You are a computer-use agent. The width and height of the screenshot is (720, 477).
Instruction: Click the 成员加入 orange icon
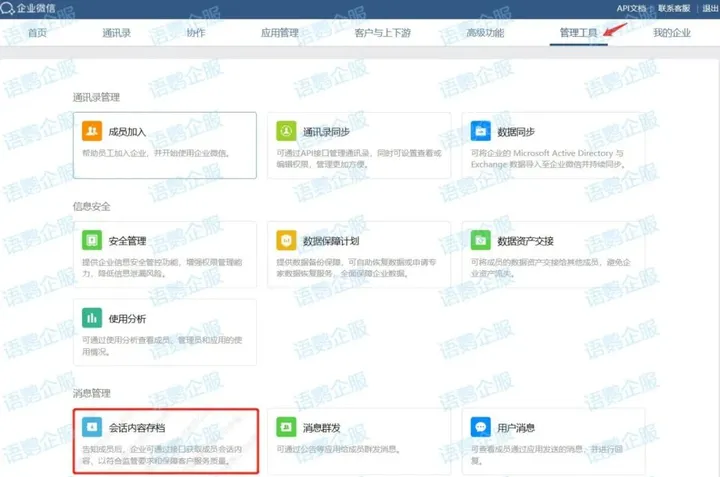92,131
